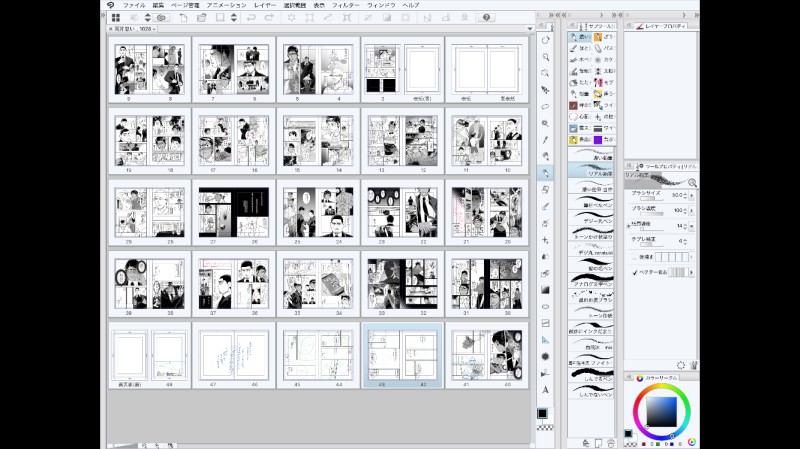The height and width of the screenshot is (449, 800).
Task: Click the color square inside the color wheel
Action: click(661, 411)
